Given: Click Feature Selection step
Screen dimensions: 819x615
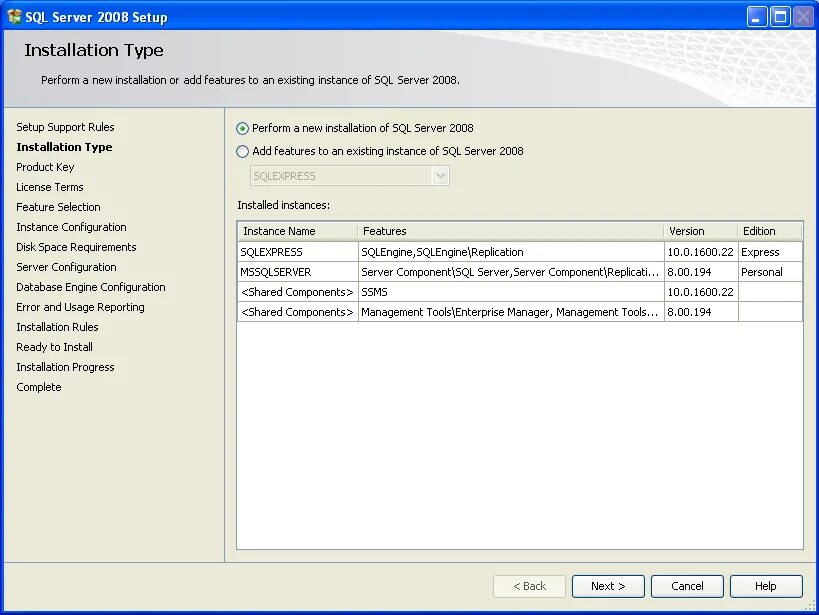Looking at the screenshot, I should (x=58, y=207).
